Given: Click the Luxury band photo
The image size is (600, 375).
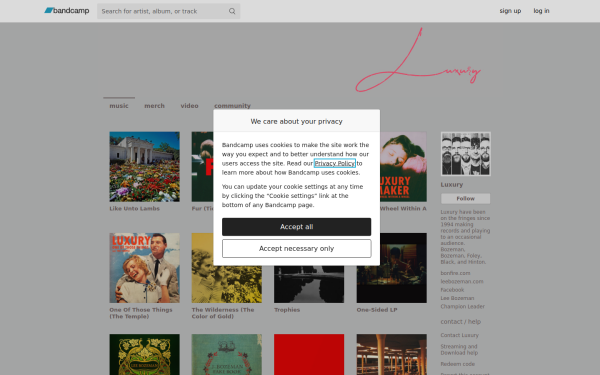Looking at the screenshot, I should point(466,154).
